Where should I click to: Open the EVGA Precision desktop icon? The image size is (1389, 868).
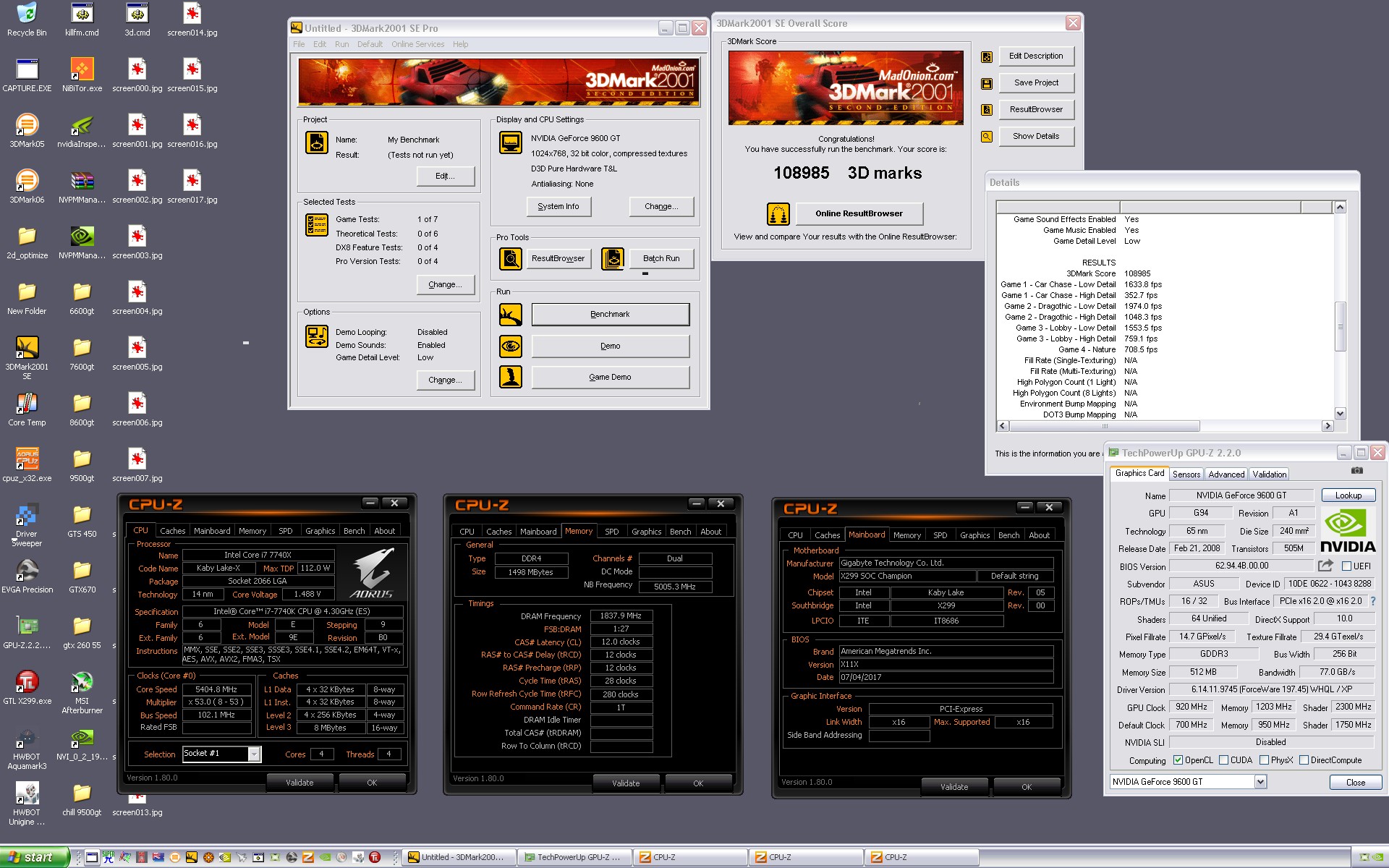click(27, 576)
